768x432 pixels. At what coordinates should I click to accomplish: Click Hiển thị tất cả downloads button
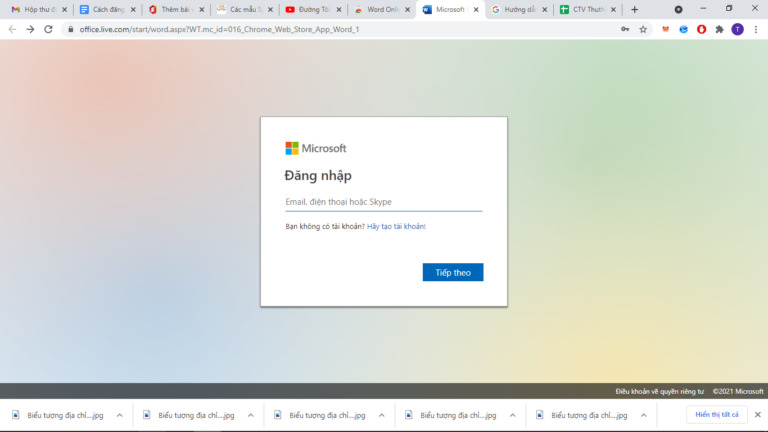point(717,414)
